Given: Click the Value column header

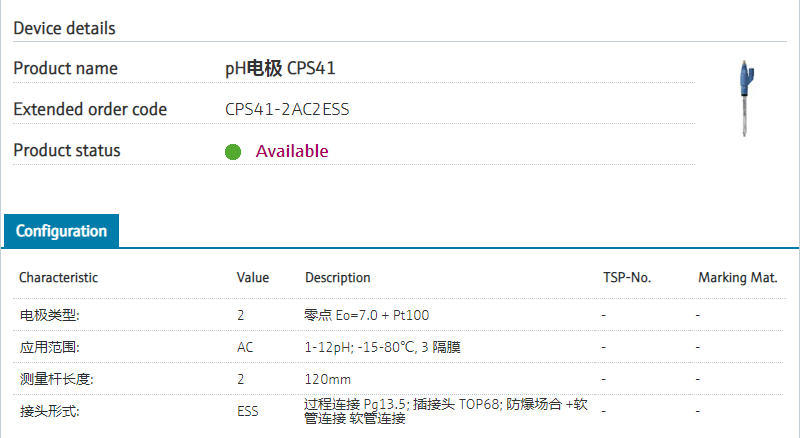Looking at the screenshot, I should point(253,277).
